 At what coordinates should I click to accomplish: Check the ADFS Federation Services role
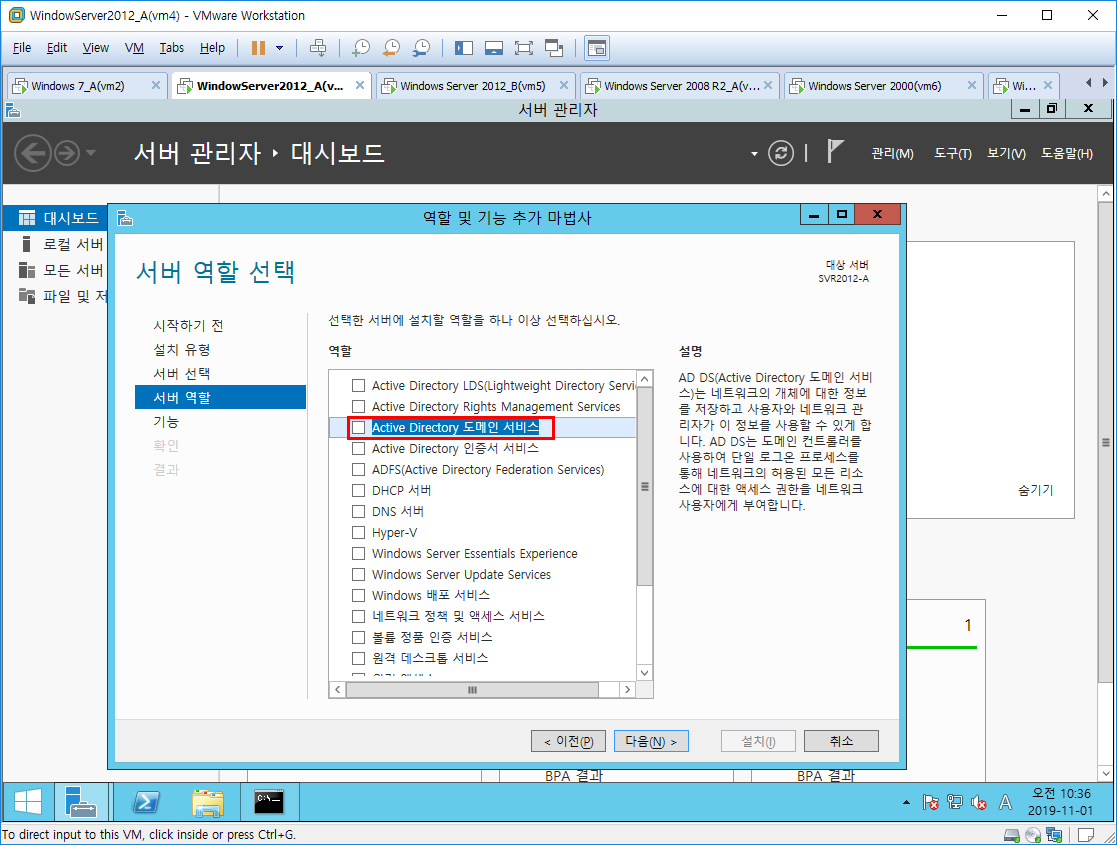[x=358, y=470]
